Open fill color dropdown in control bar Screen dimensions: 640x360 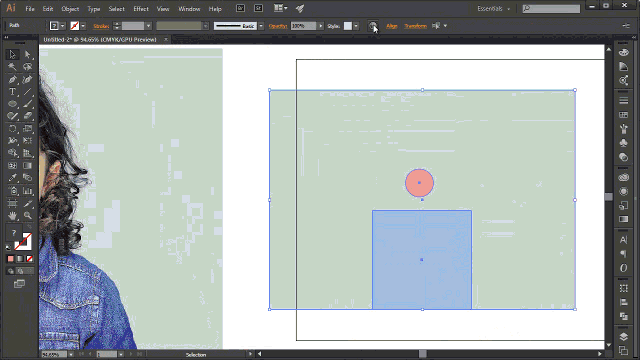pos(62,26)
